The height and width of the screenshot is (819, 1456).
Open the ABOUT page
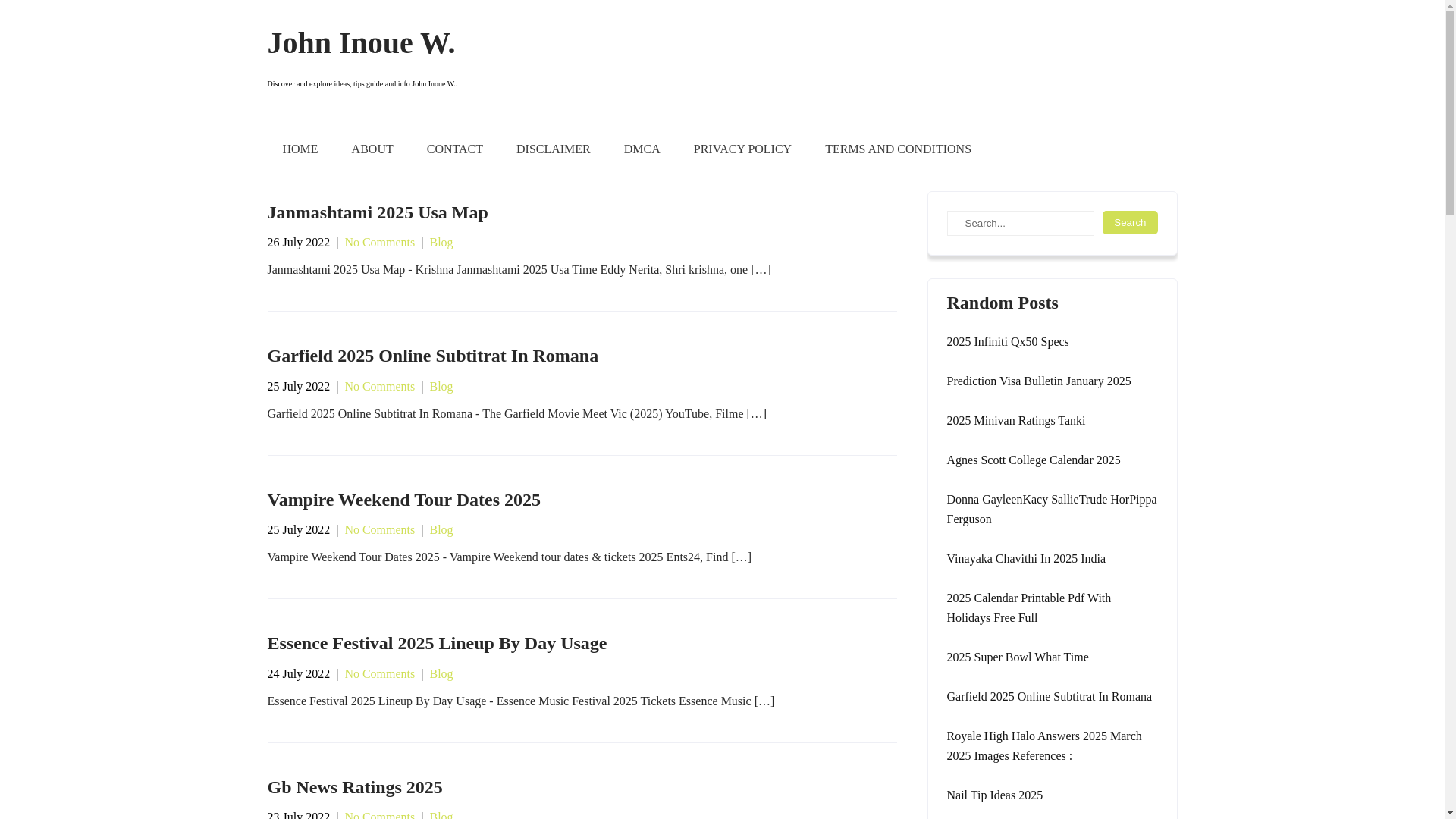tap(372, 149)
